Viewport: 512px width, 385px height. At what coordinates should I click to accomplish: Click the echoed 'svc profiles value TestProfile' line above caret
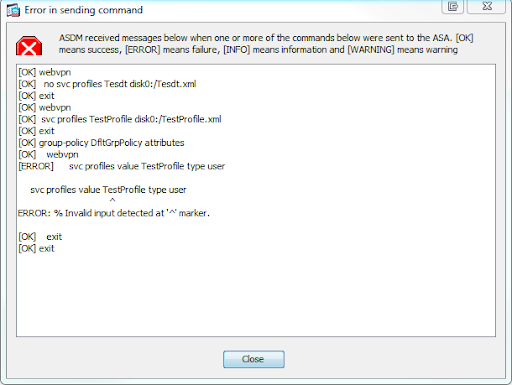pos(108,190)
